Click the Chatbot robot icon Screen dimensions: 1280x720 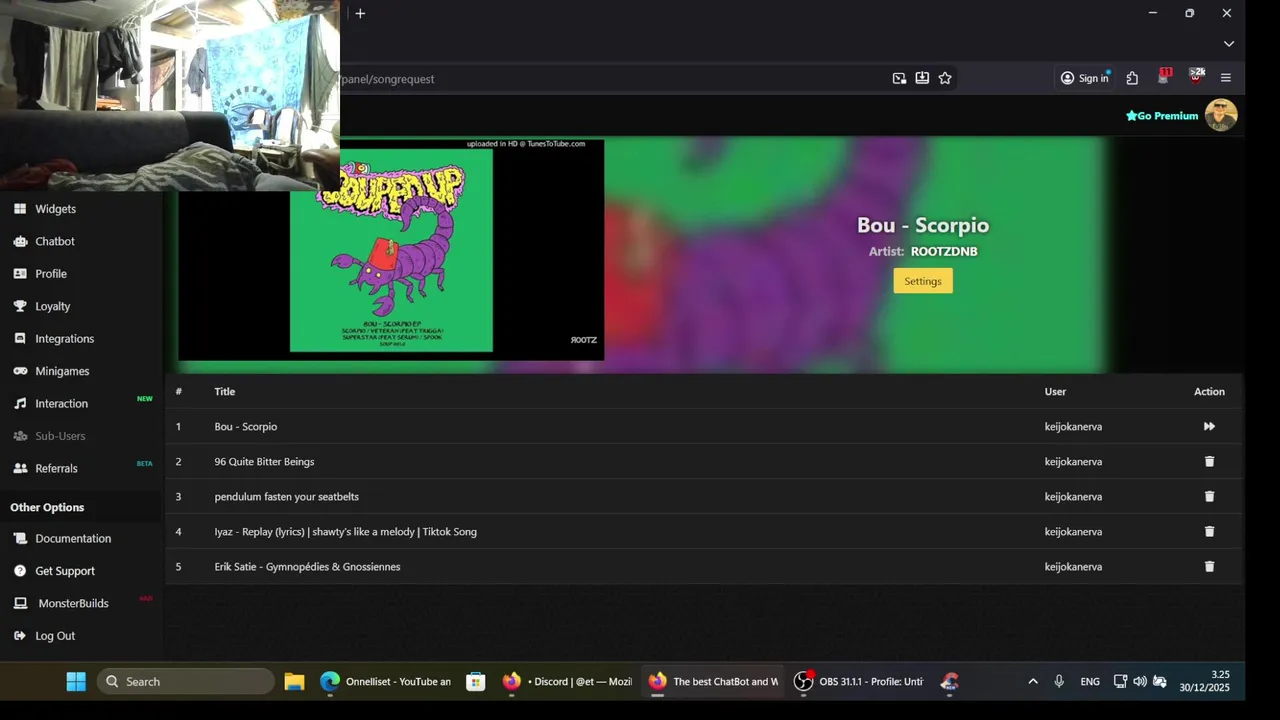[x=20, y=241]
